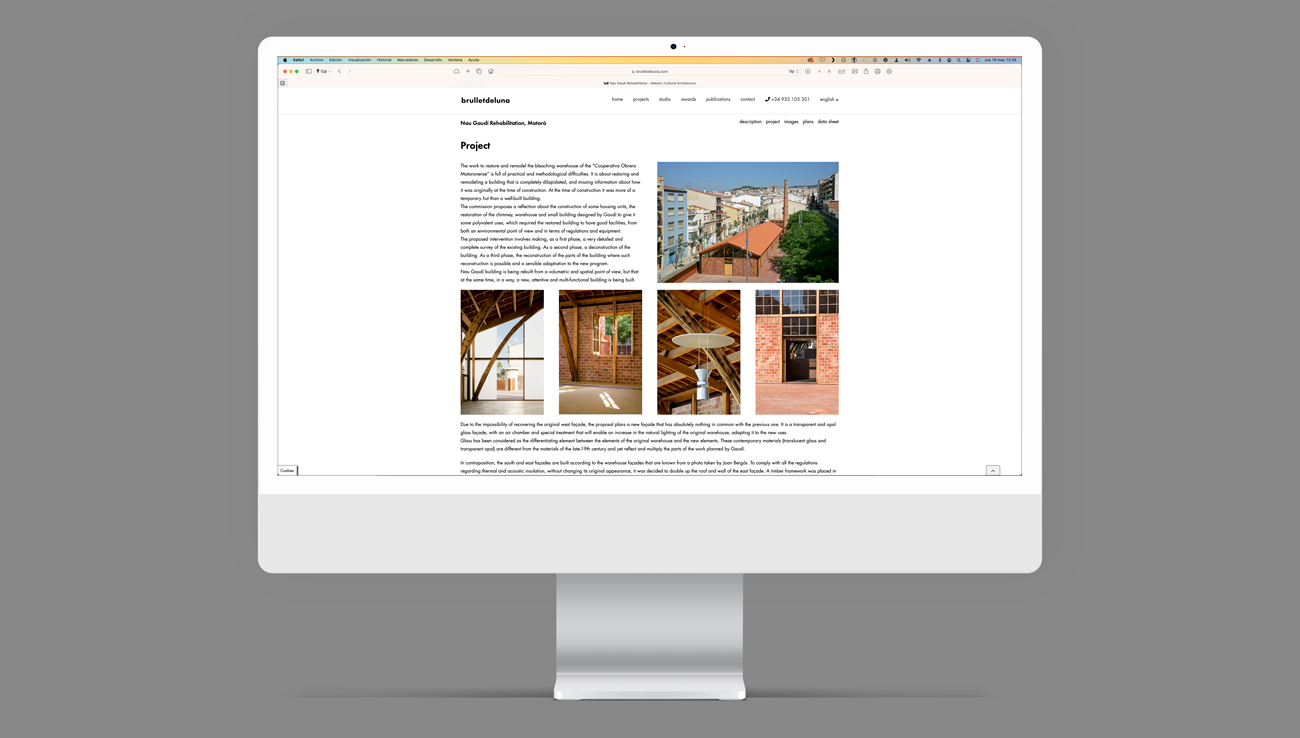Open the Marcadores menu in the menu bar
The image size is (1300, 738).
pos(407,59)
